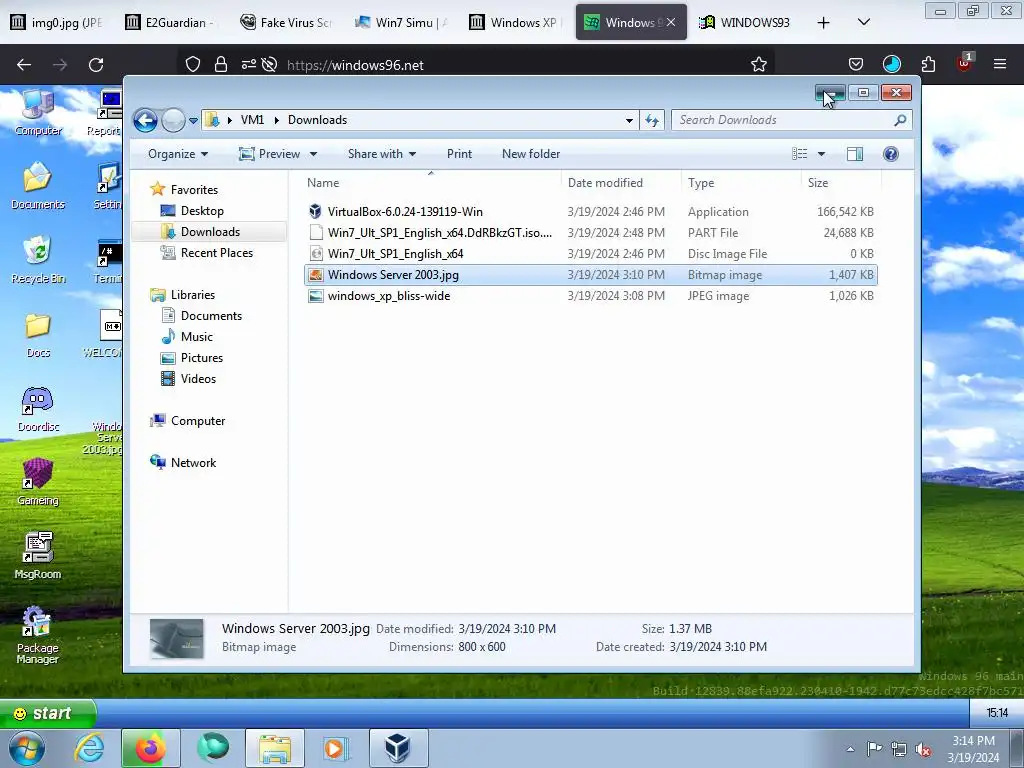Expand the address bar history dropdown

pos(629,120)
